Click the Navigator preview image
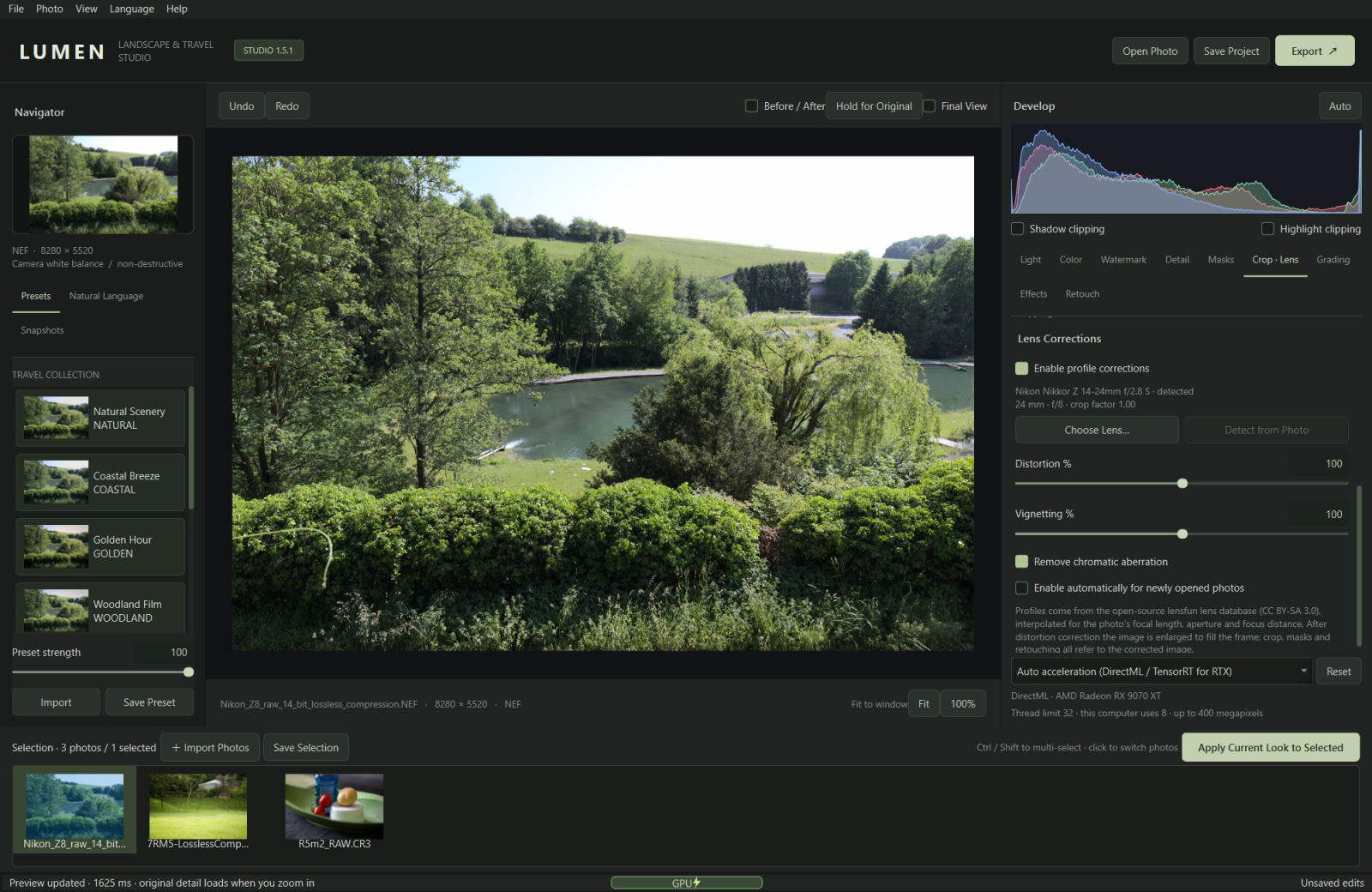 click(103, 184)
